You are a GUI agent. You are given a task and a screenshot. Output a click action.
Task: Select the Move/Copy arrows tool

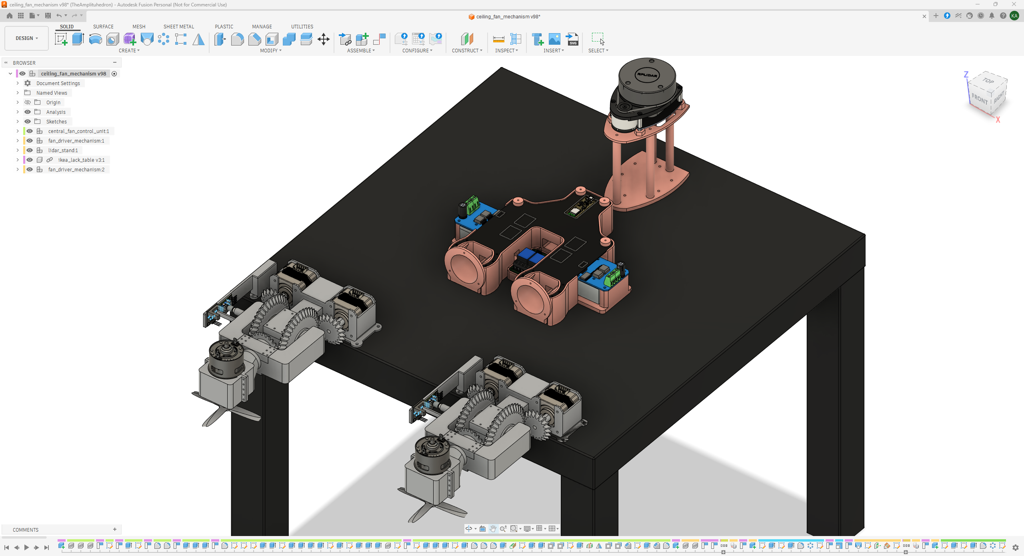323,39
